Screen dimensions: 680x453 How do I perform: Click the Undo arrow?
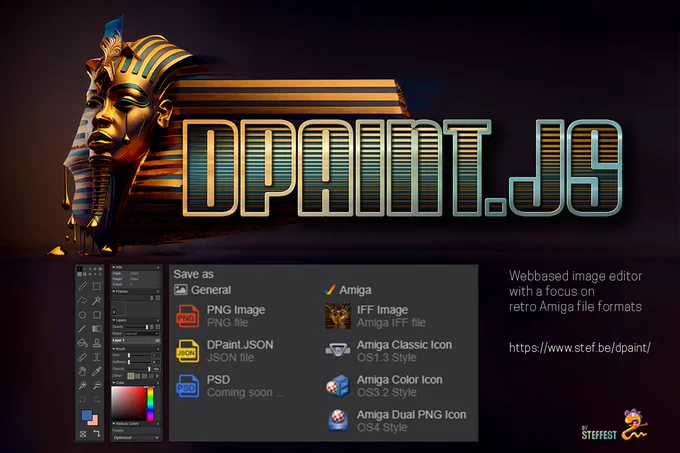coord(82,400)
